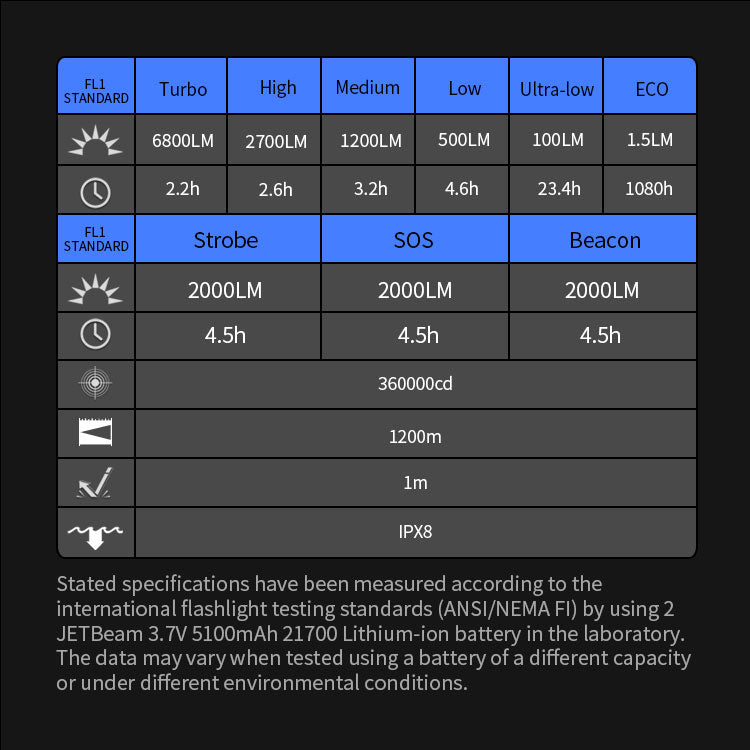Click the IPX8 rating value
Screen dimensions: 750x750
(415, 532)
